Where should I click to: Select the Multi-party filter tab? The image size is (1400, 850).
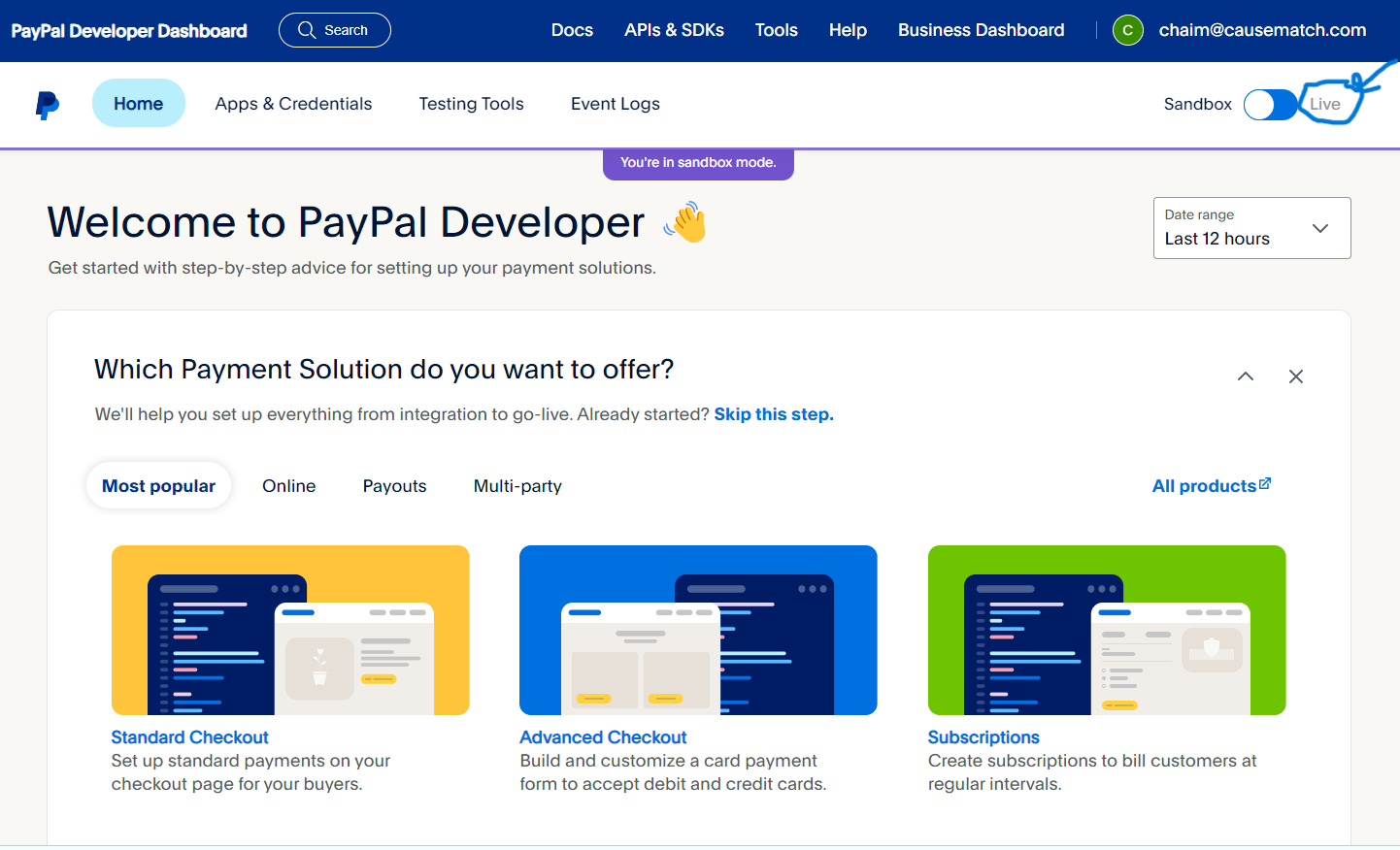pos(517,486)
